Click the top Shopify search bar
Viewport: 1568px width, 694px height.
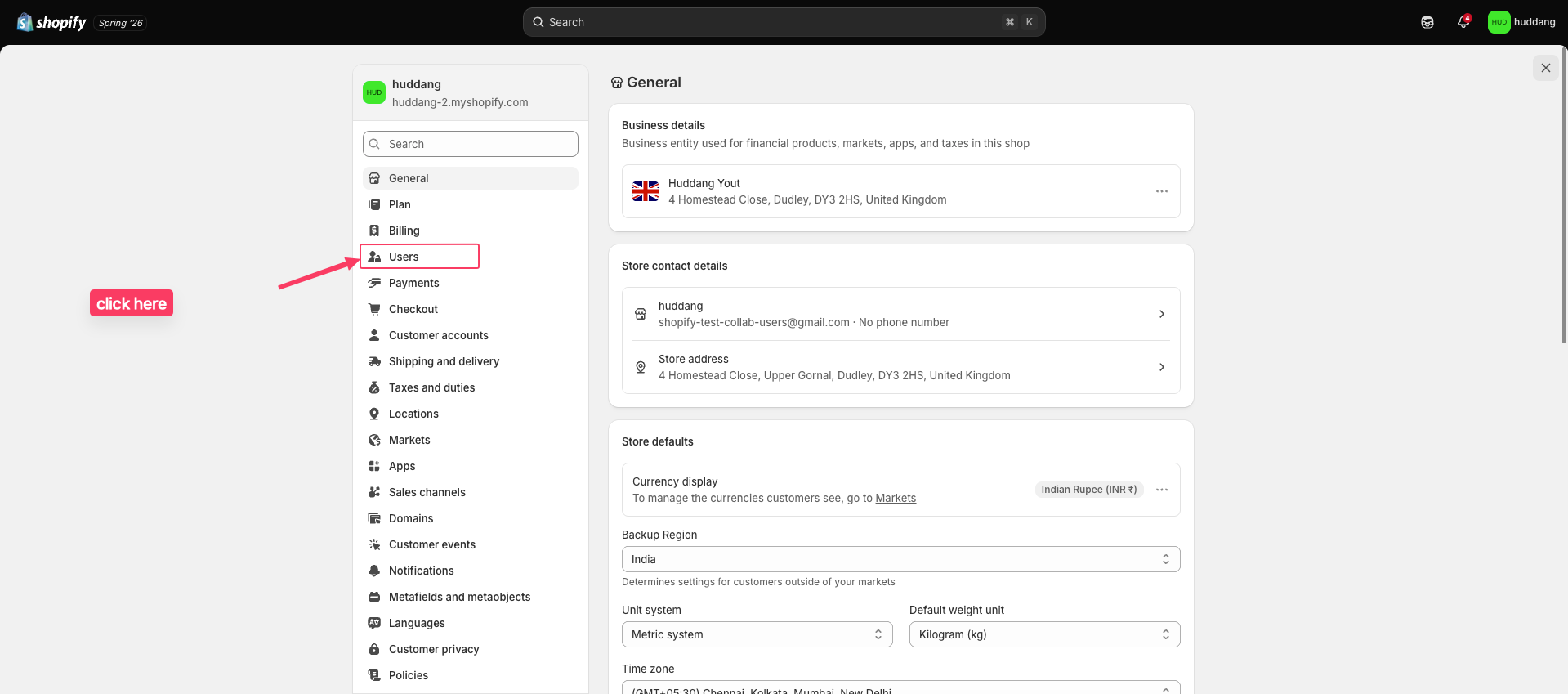[784, 22]
